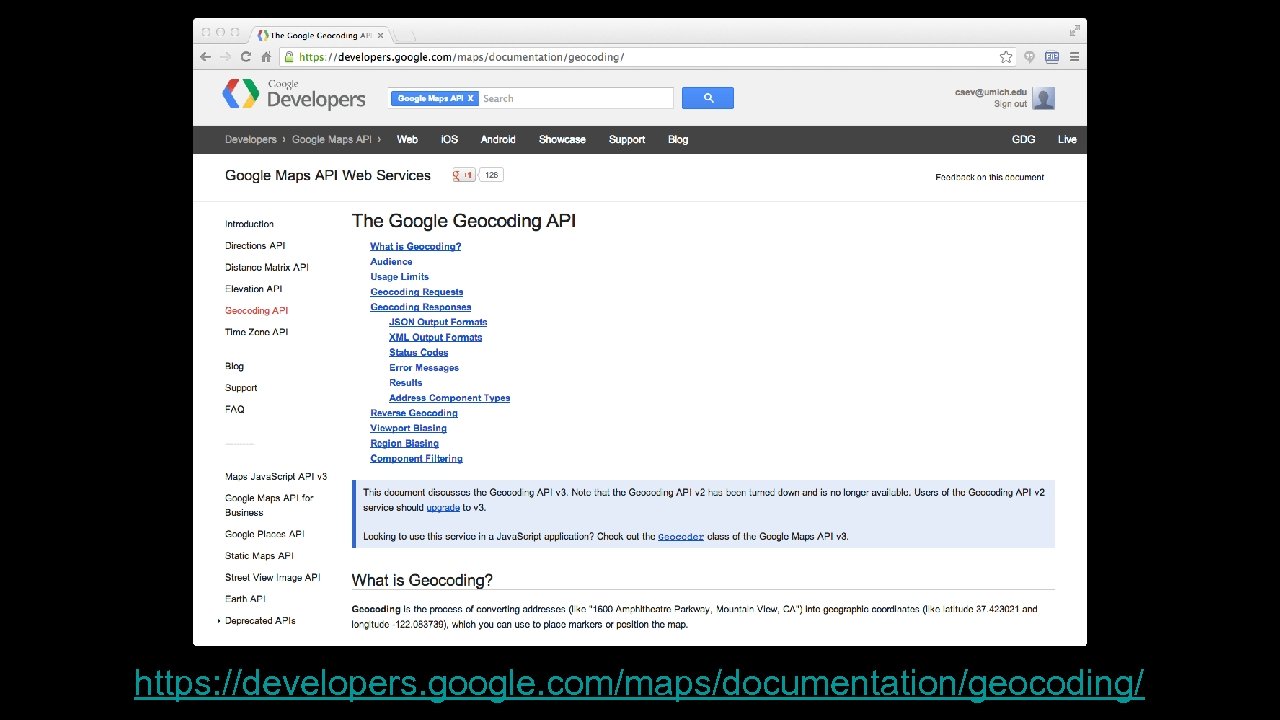Click the Google Developers logo
This screenshot has width=1280, height=720.
294,95
